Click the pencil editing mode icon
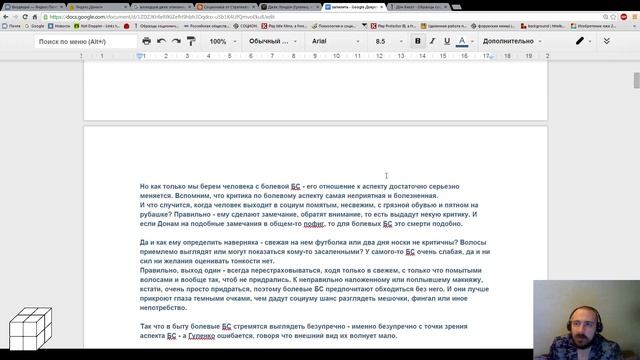The width and height of the screenshot is (640, 360). (x=580, y=41)
